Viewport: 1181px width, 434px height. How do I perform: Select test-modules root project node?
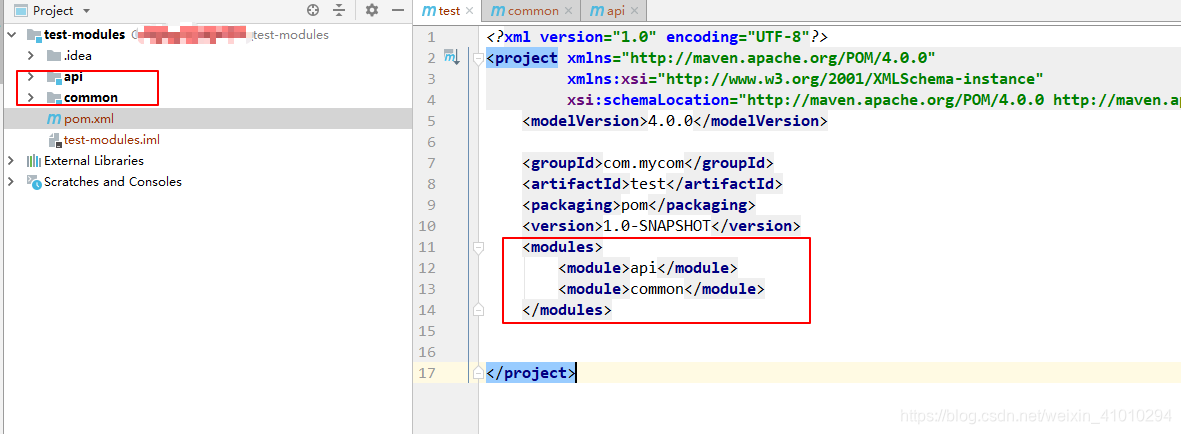point(84,35)
